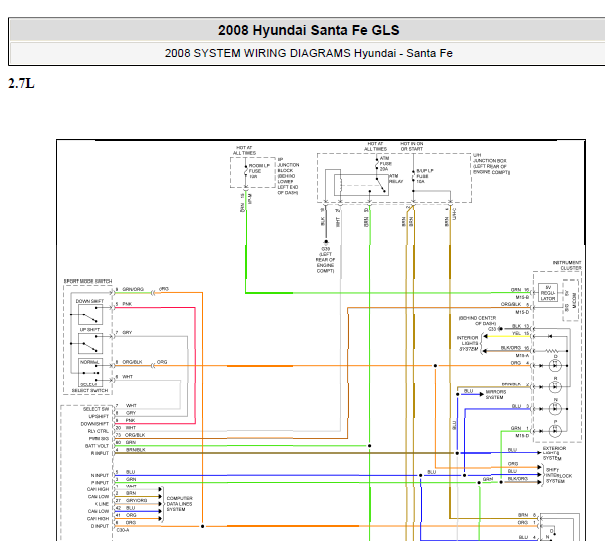
Task: Click the NORMAL select switch symbol
Action: tap(90, 373)
